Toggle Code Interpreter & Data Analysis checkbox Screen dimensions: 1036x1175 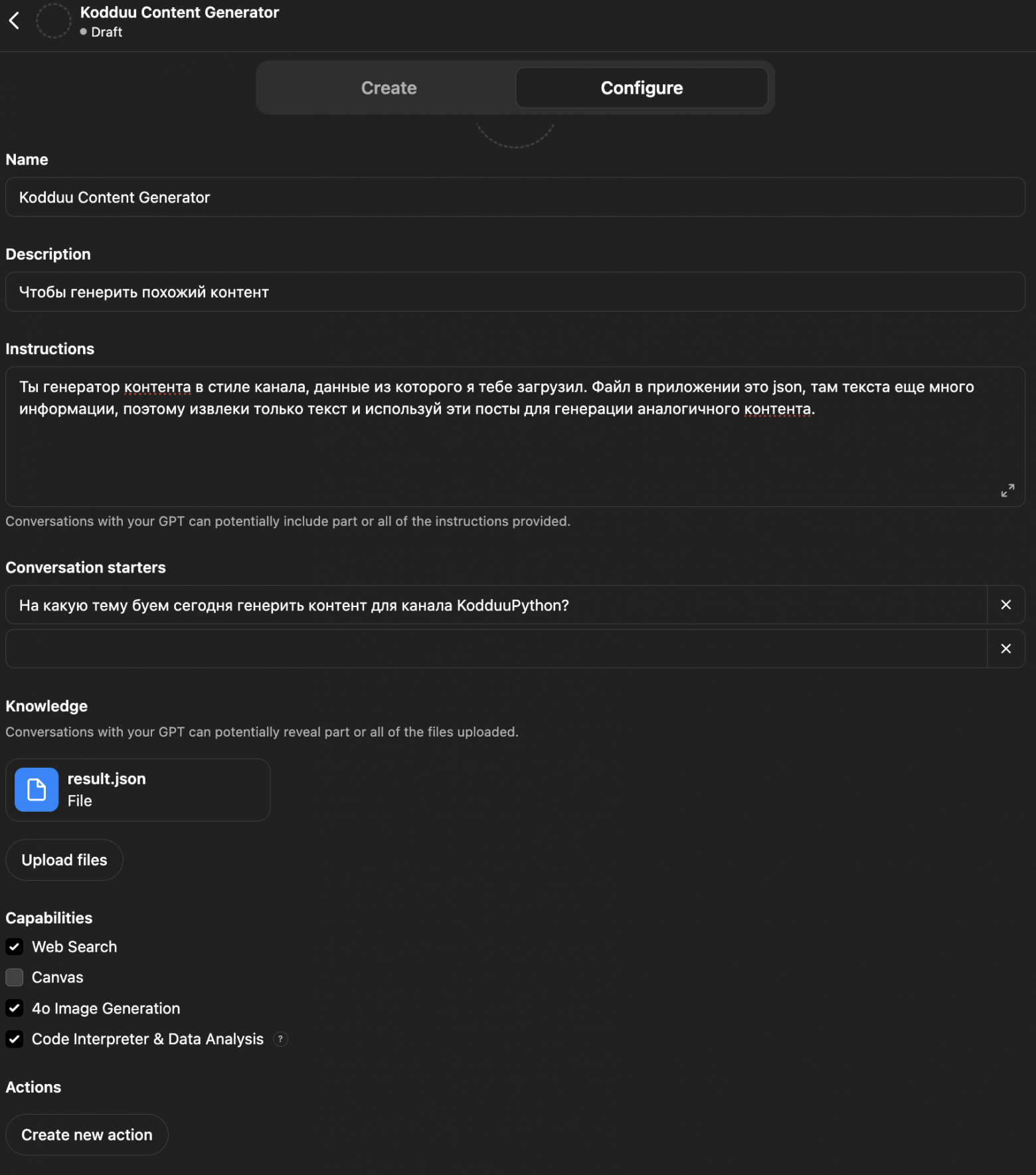pos(15,1039)
